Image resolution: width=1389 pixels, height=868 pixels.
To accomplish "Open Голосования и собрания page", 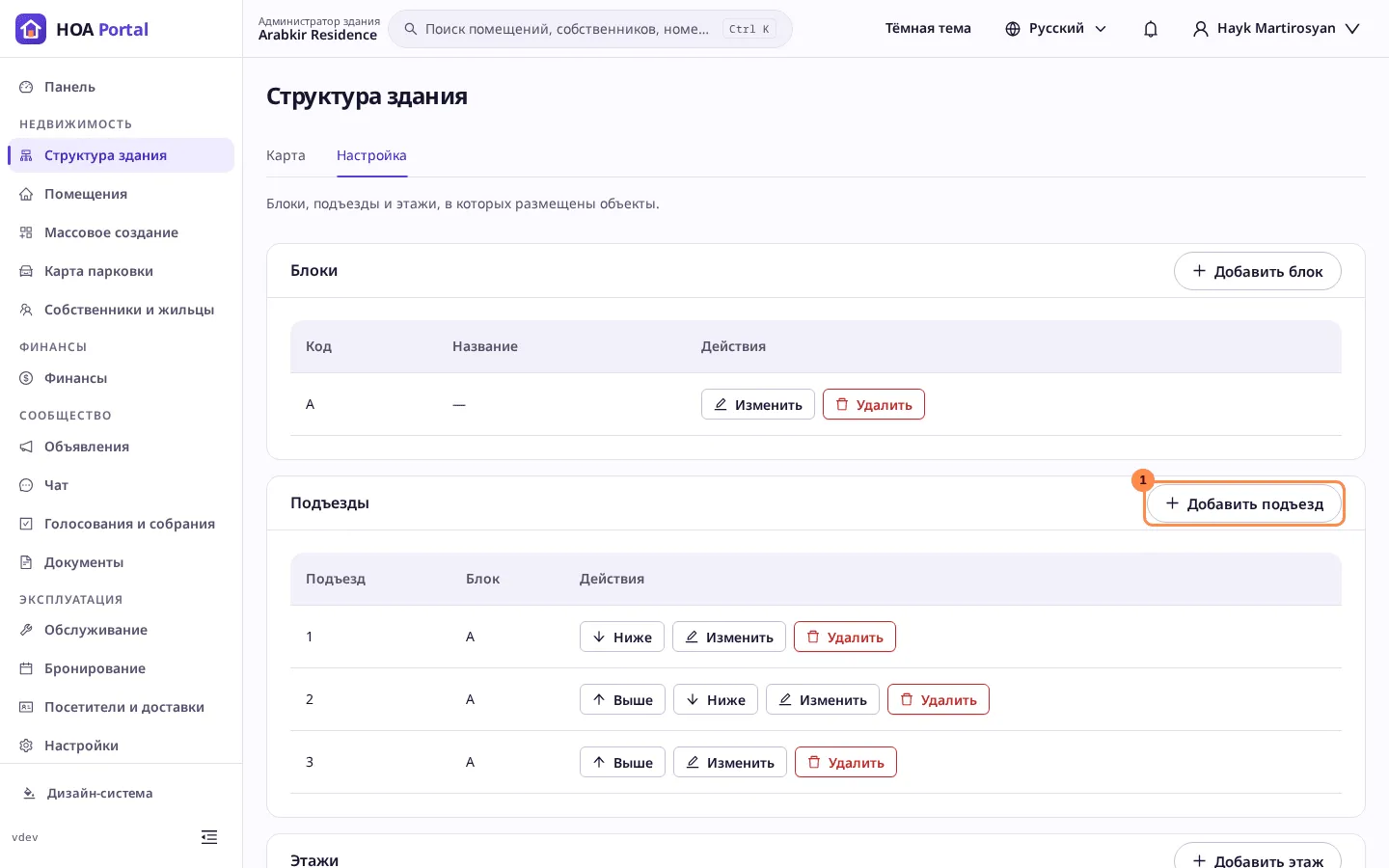I will (x=121, y=524).
